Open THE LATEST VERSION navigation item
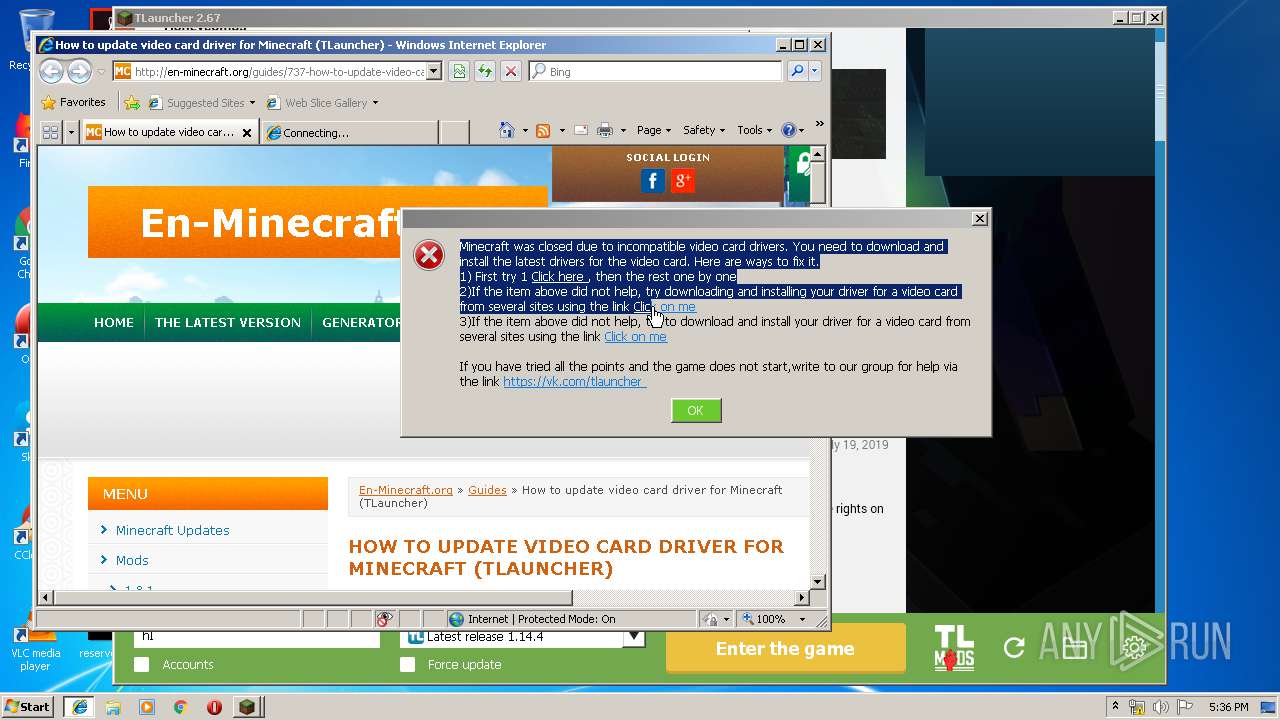Screen dimensions: 1280x720 (x=228, y=322)
